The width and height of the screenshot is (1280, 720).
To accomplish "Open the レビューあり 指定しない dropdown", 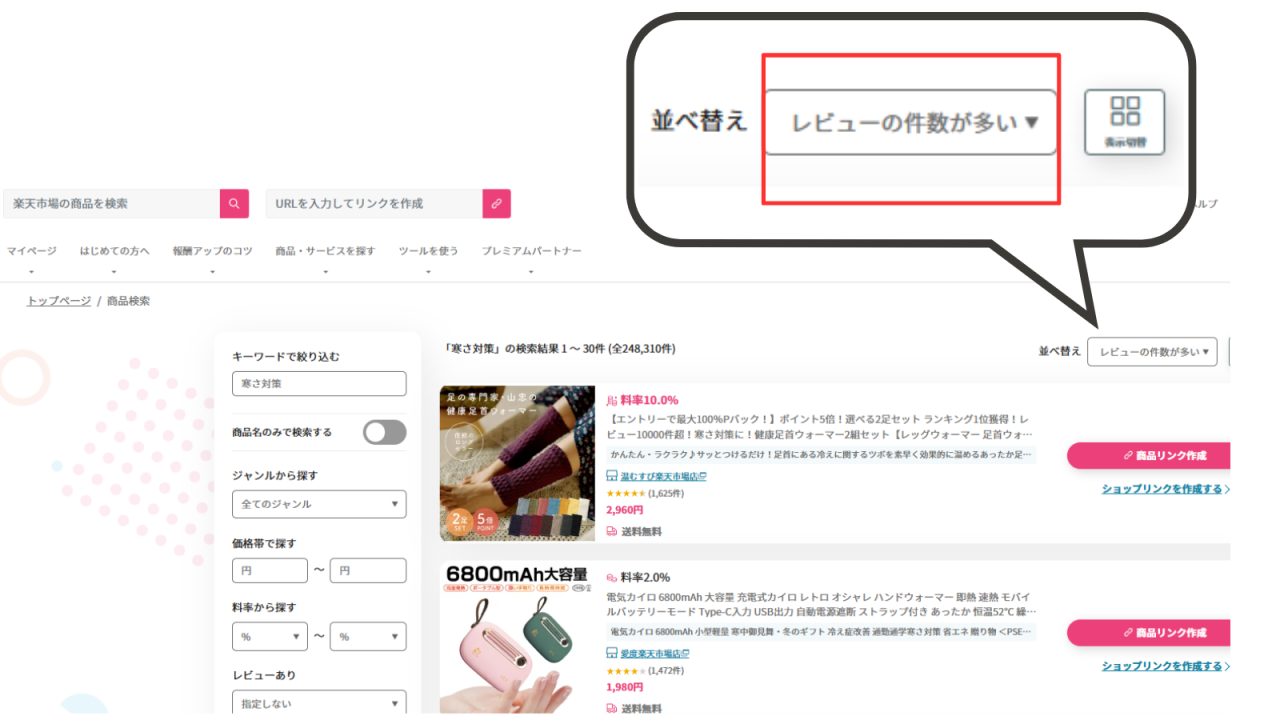I will (x=319, y=703).
